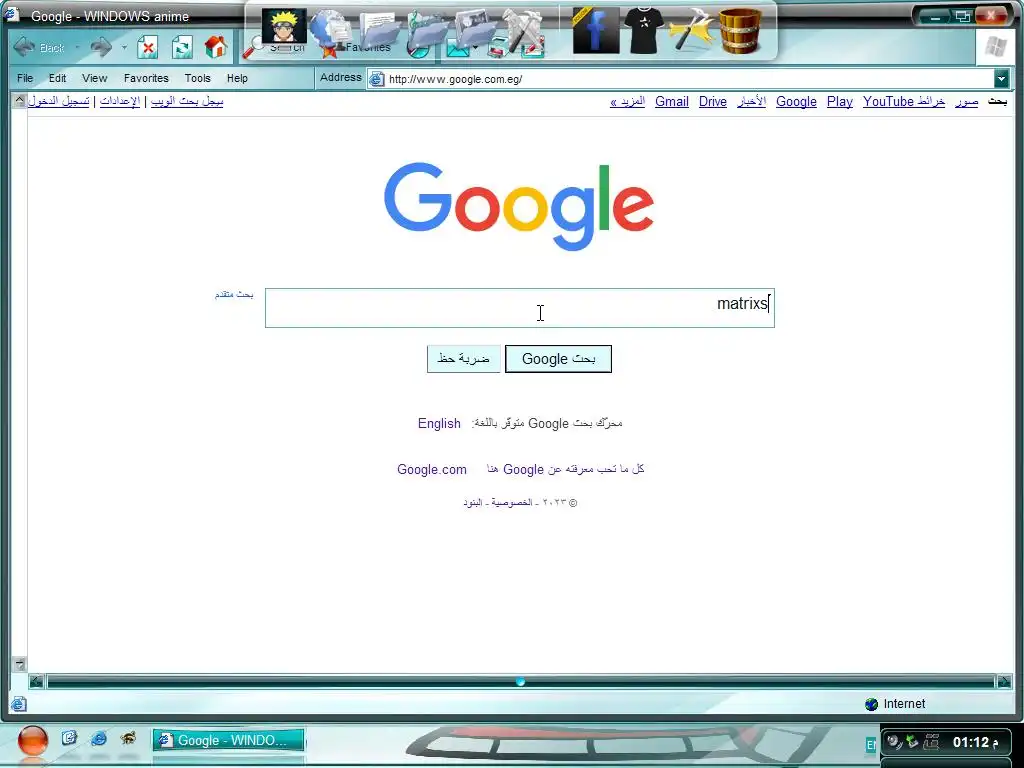The width and height of the screenshot is (1024, 768).
Task: Open the Naruto character dock icon
Action: pyautogui.click(x=284, y=26)
